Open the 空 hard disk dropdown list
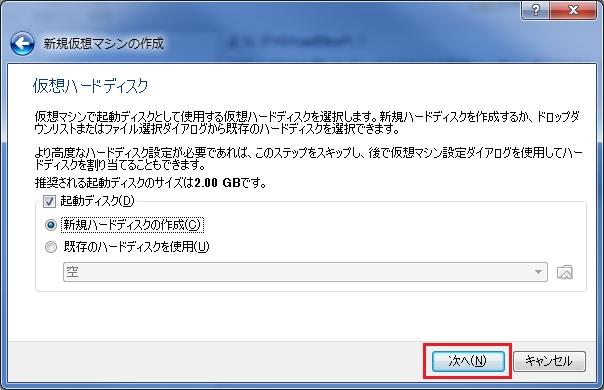Viewport: 604px width, 390px height. [x=305, y=272]
